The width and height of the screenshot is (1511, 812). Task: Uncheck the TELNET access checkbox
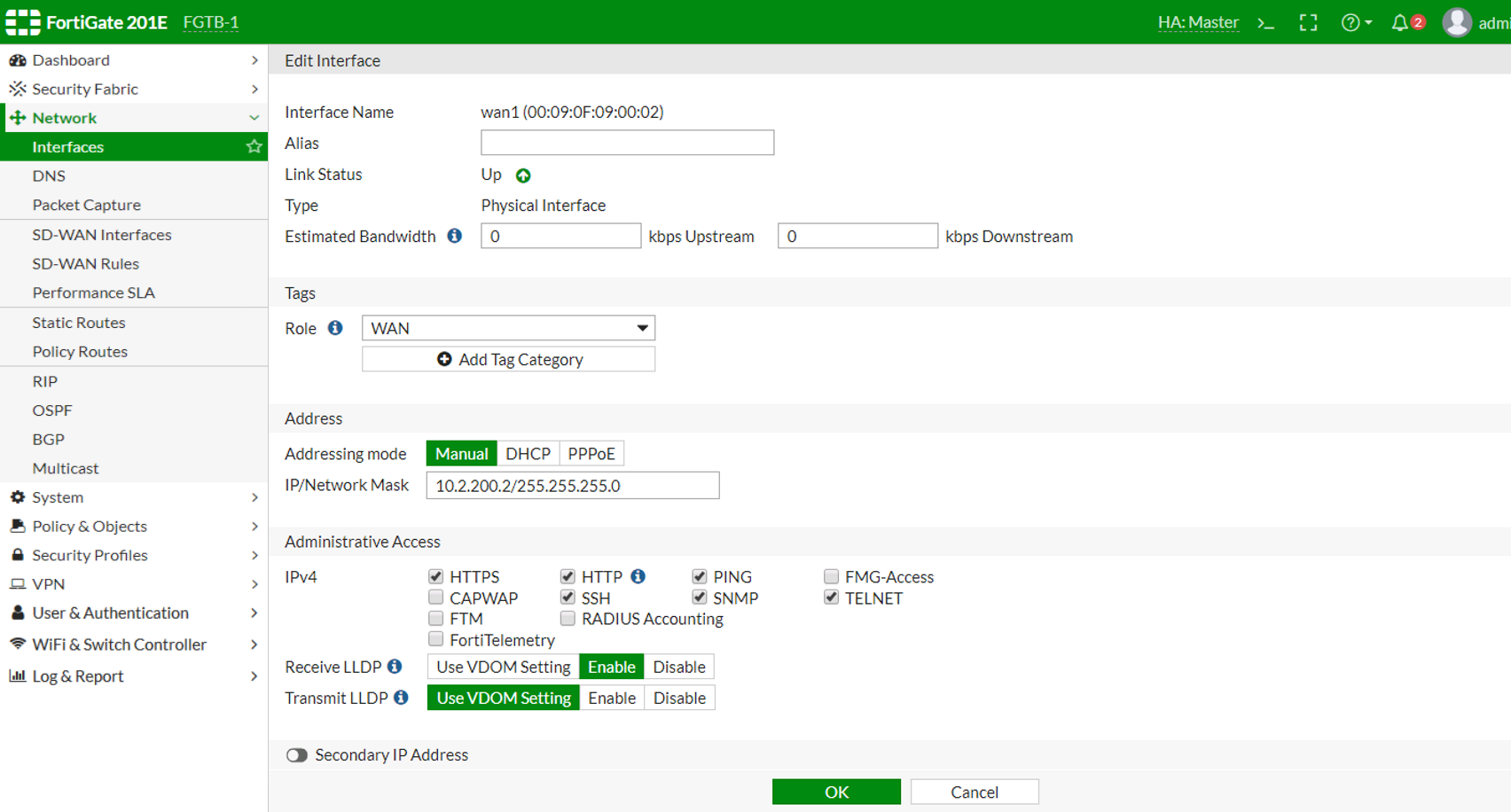coord(831,597)
